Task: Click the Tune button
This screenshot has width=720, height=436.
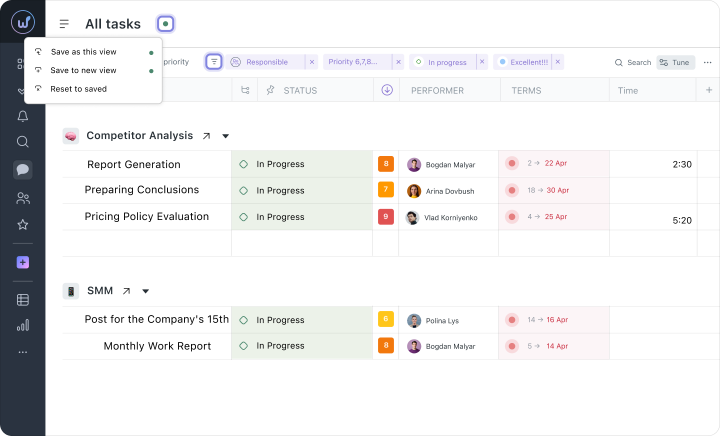Action: [x=675, y=62]
